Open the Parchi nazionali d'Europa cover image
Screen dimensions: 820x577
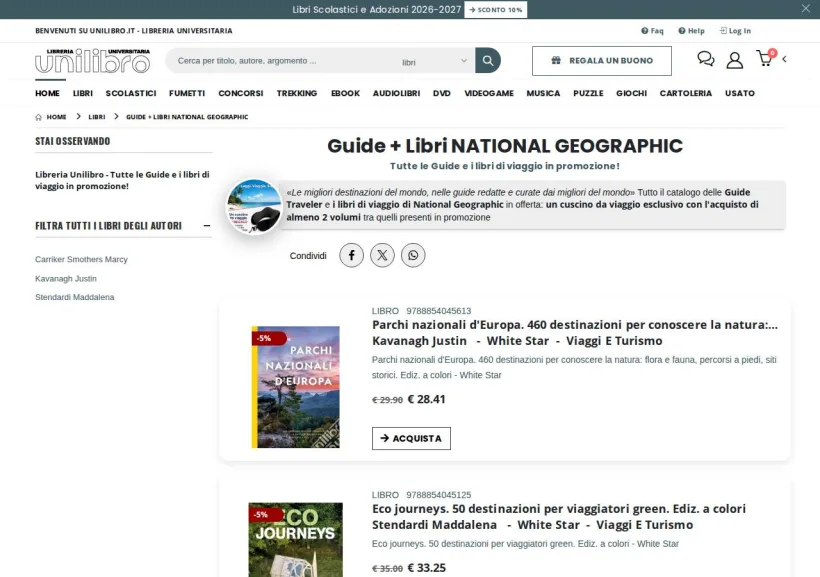click(295, 387)
